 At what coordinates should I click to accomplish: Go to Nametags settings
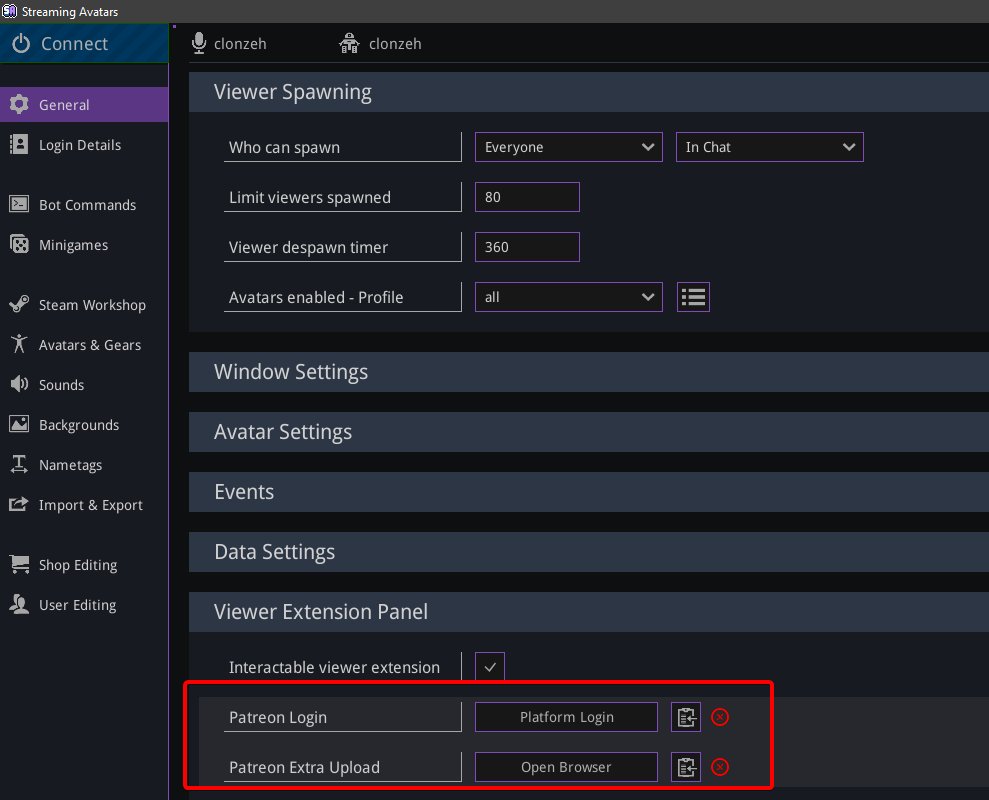pos(84,465)
